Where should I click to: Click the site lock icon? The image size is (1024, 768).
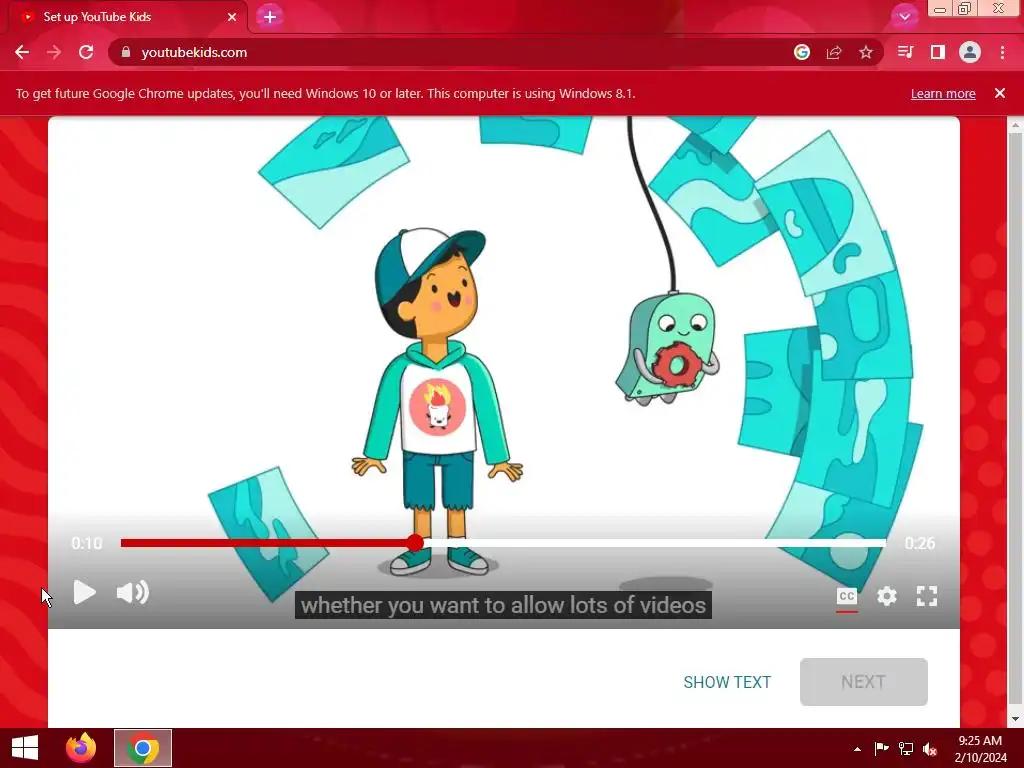coord(126,52)
